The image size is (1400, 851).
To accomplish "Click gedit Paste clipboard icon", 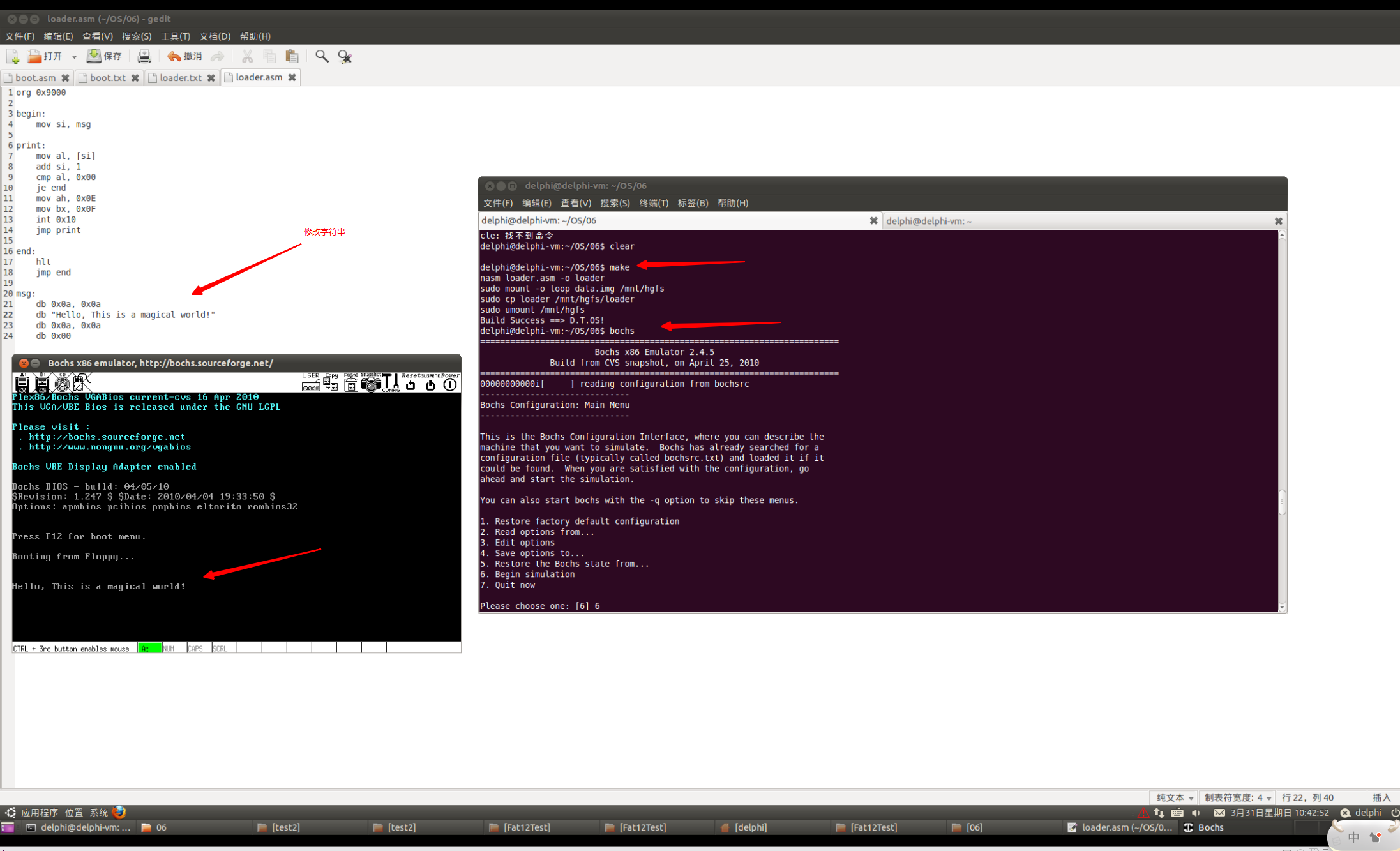I will [292, 56].
